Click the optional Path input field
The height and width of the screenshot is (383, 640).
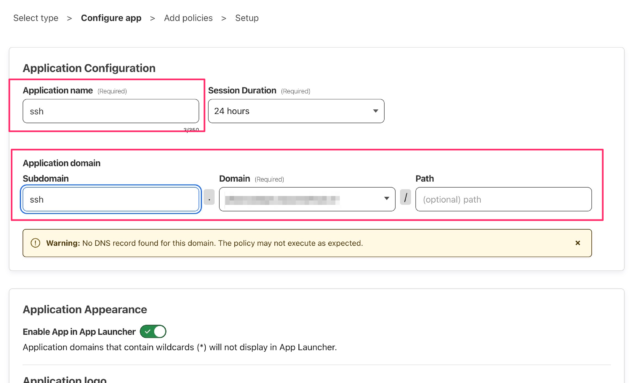(x=503, y=199)
